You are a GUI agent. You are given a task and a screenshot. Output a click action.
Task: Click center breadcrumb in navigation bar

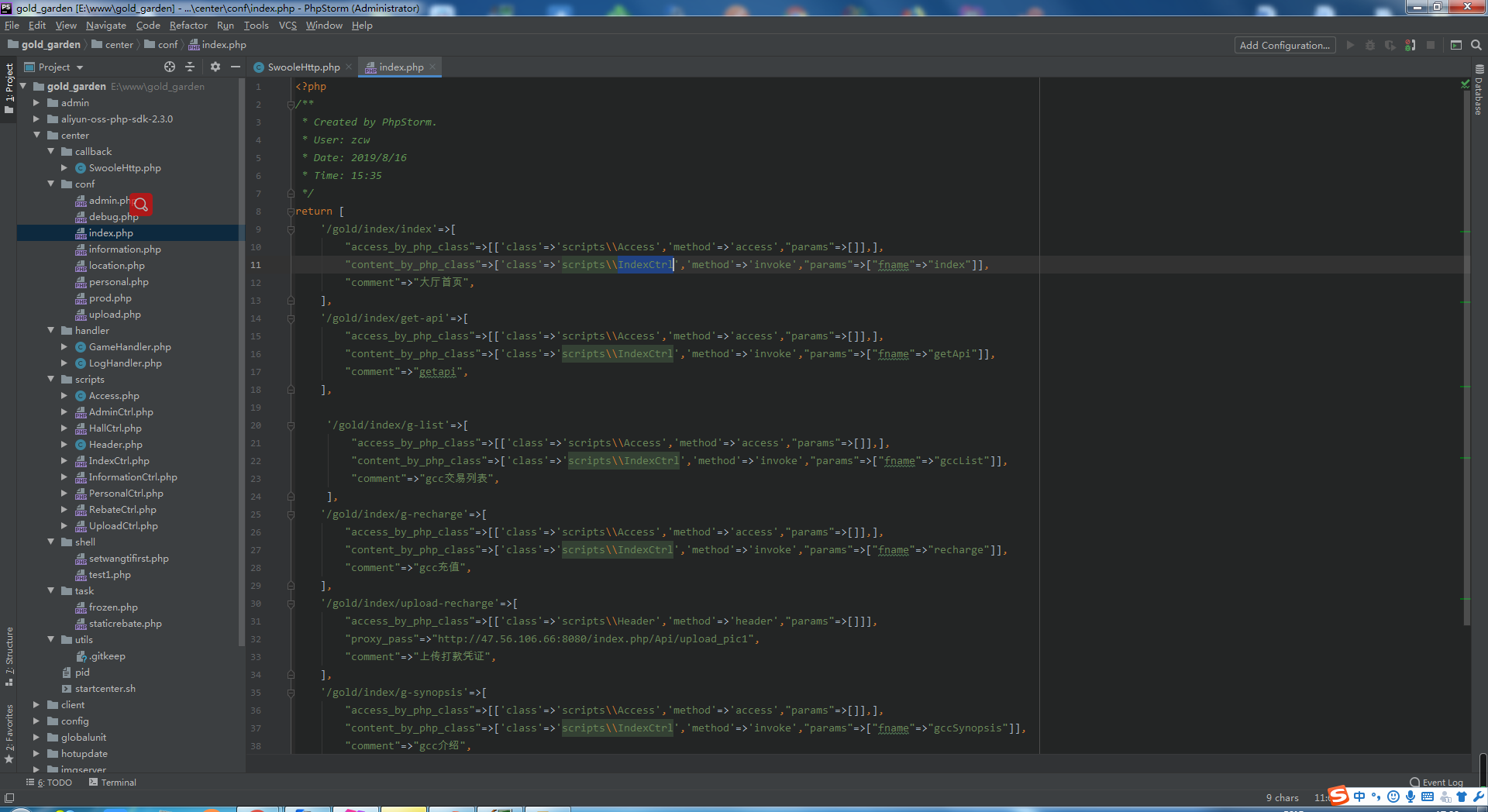(112, 45)
